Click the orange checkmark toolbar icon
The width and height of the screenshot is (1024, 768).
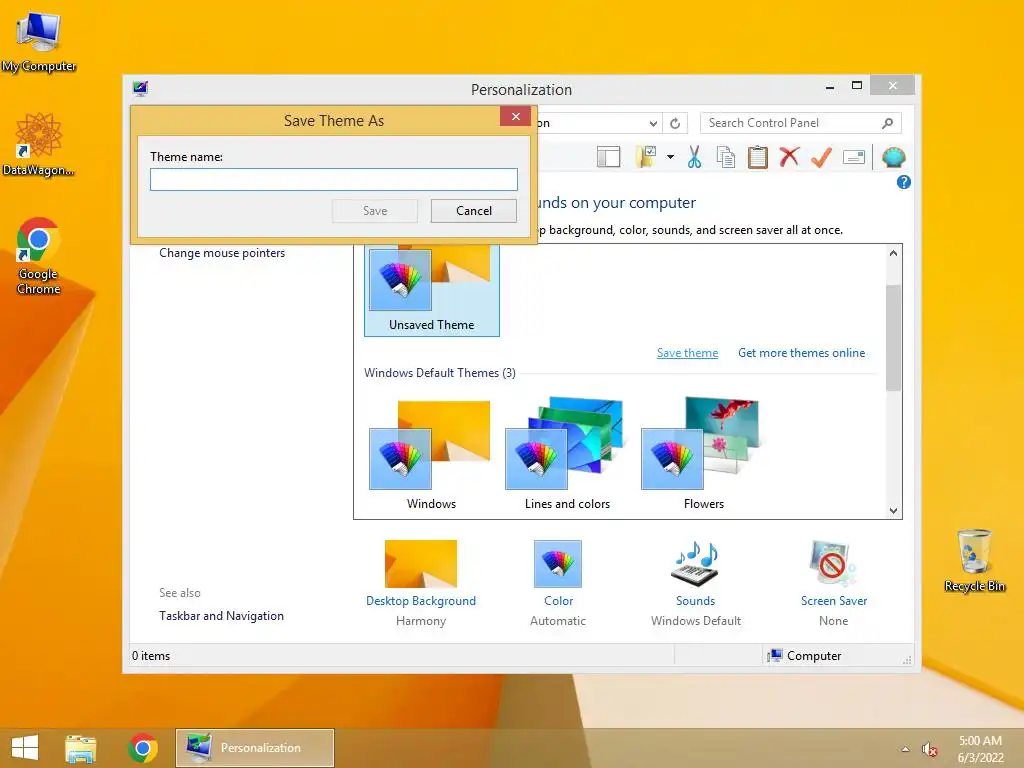click(821, 157)
